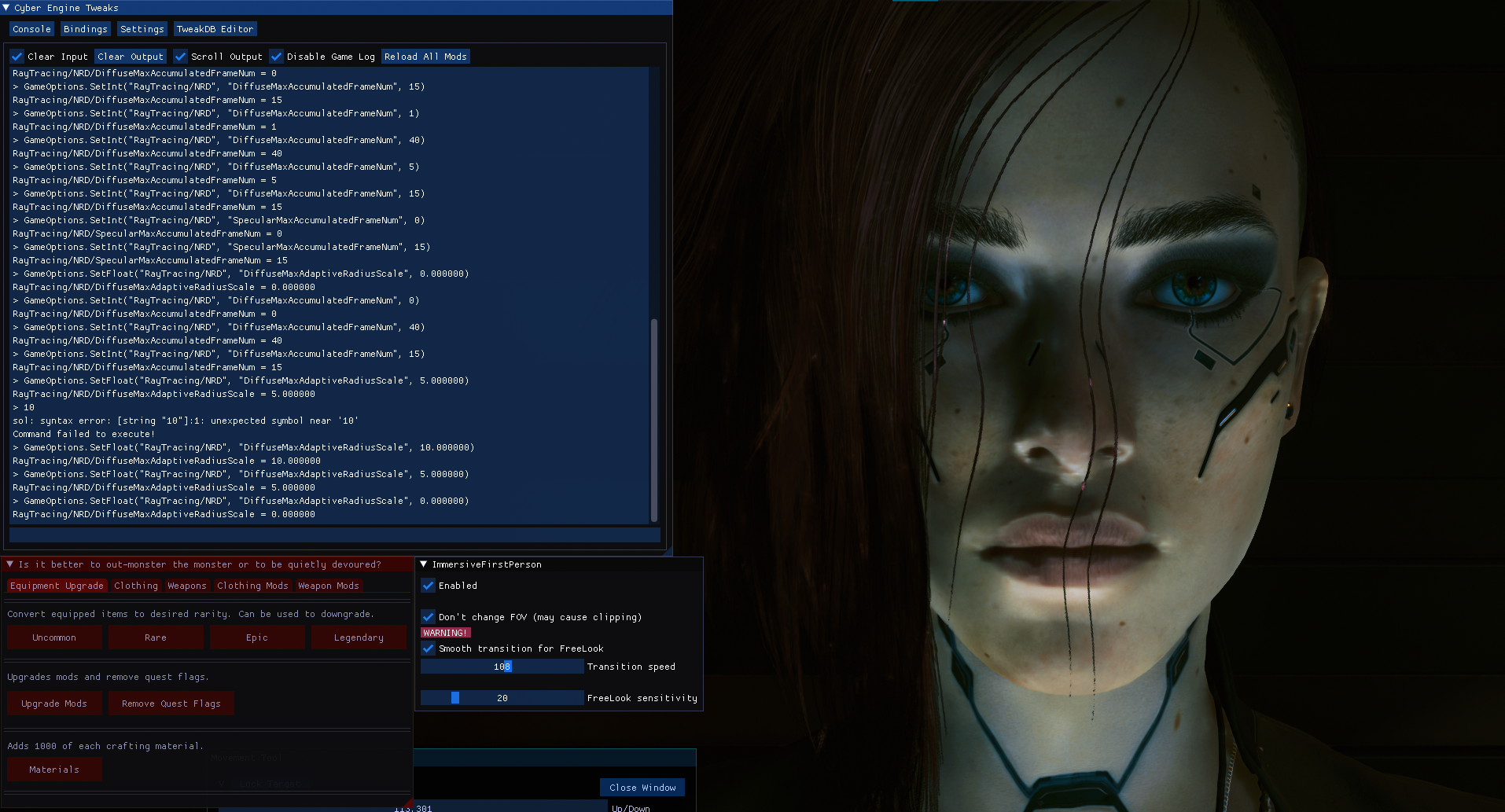Image resolution: width=1505 pixels, height=812 pixels.
Task: Convert items to Legendary rarity
Action: [359, 637]
